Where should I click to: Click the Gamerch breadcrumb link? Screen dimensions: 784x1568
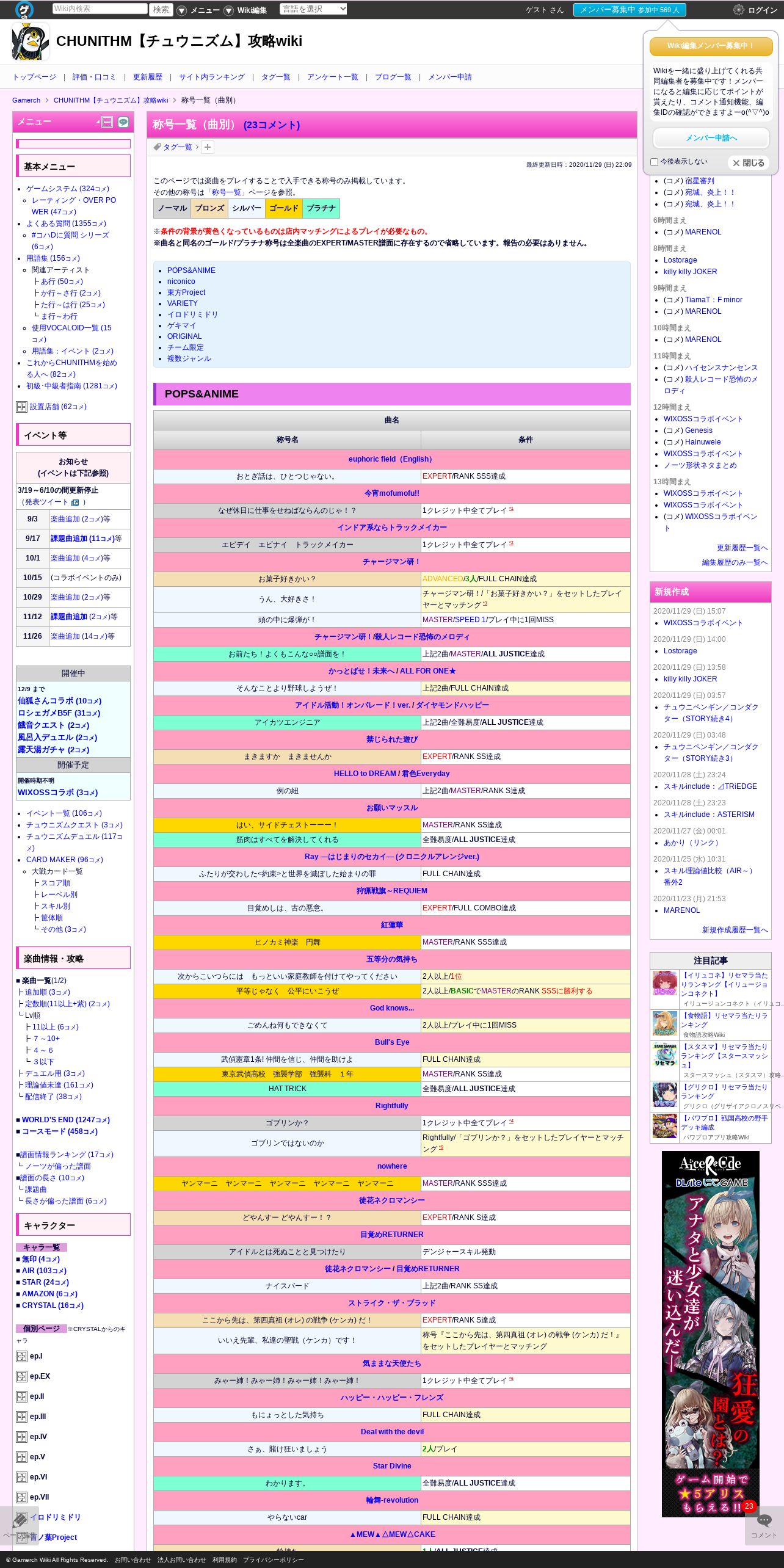coord(26,100)
